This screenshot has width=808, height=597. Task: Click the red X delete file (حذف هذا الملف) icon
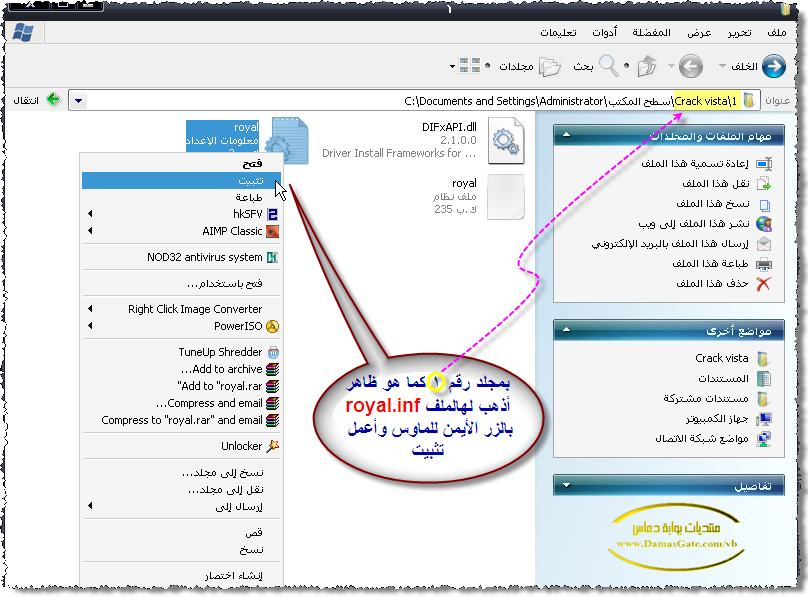point(764,284)
